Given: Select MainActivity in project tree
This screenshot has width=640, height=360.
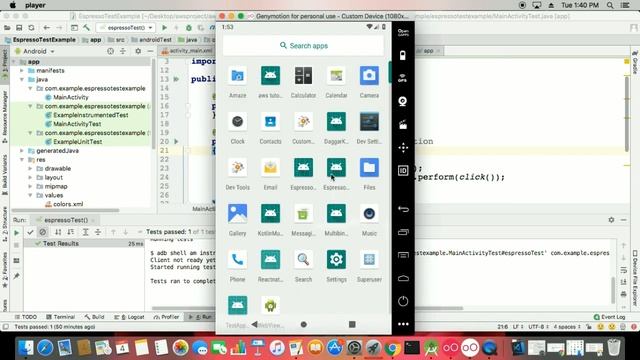Looking at the screenshot, I should point(71,97).
